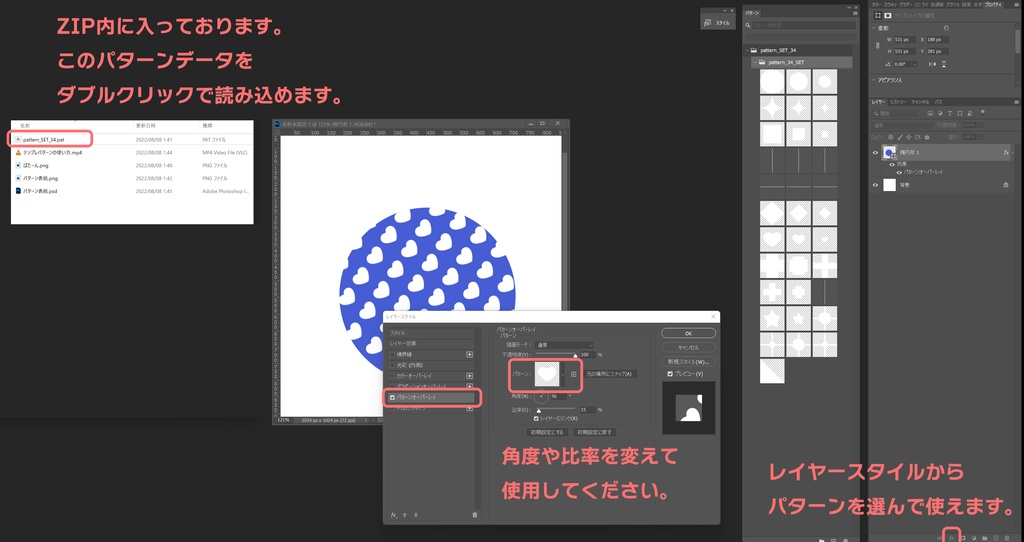Screen dimensions: 1024x542
Task: Click the Snap to Origin button
Action: 611,374
